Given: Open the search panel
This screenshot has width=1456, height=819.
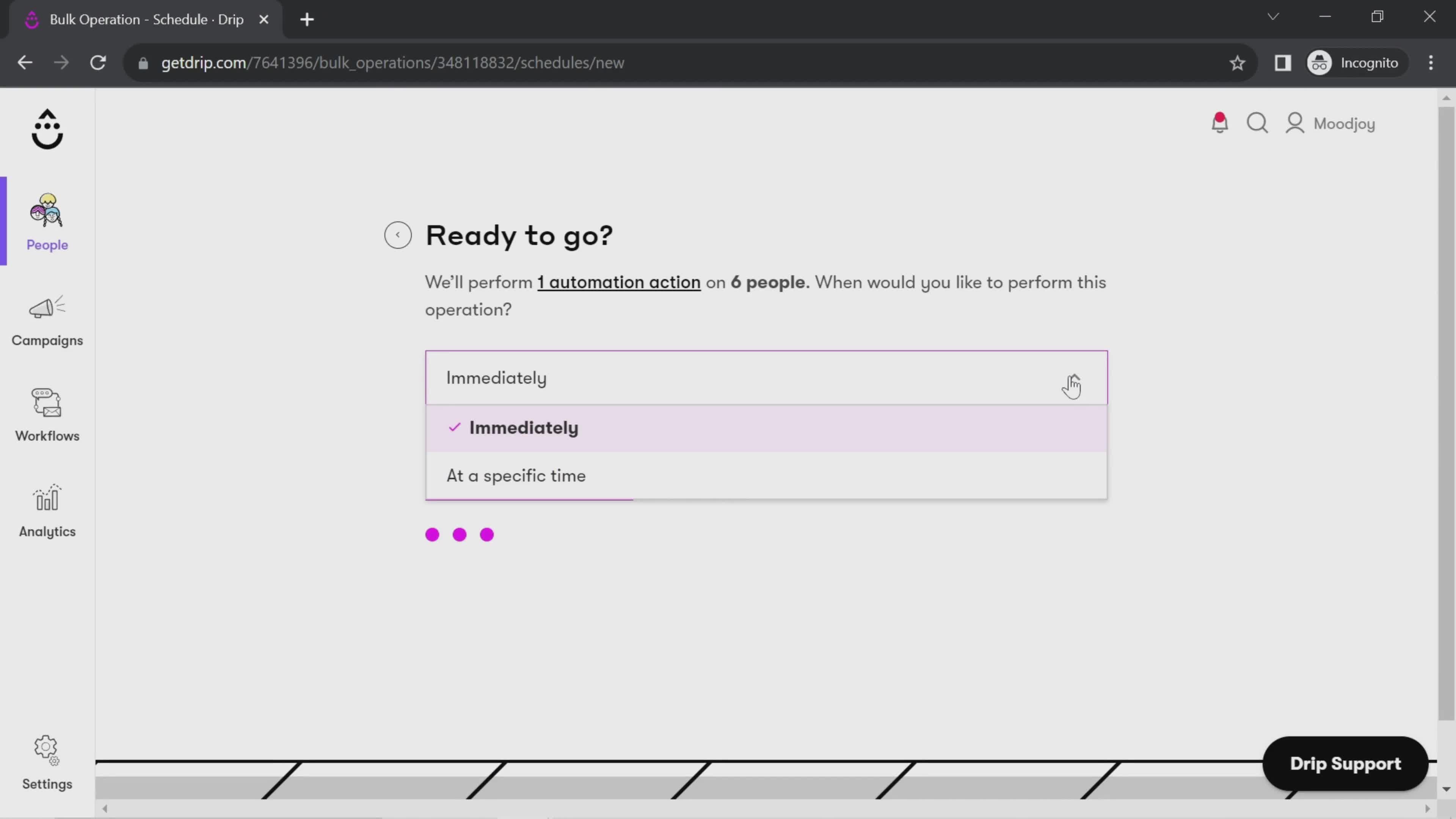Looking at the screenshot, I should click(x=1259, y=122).
